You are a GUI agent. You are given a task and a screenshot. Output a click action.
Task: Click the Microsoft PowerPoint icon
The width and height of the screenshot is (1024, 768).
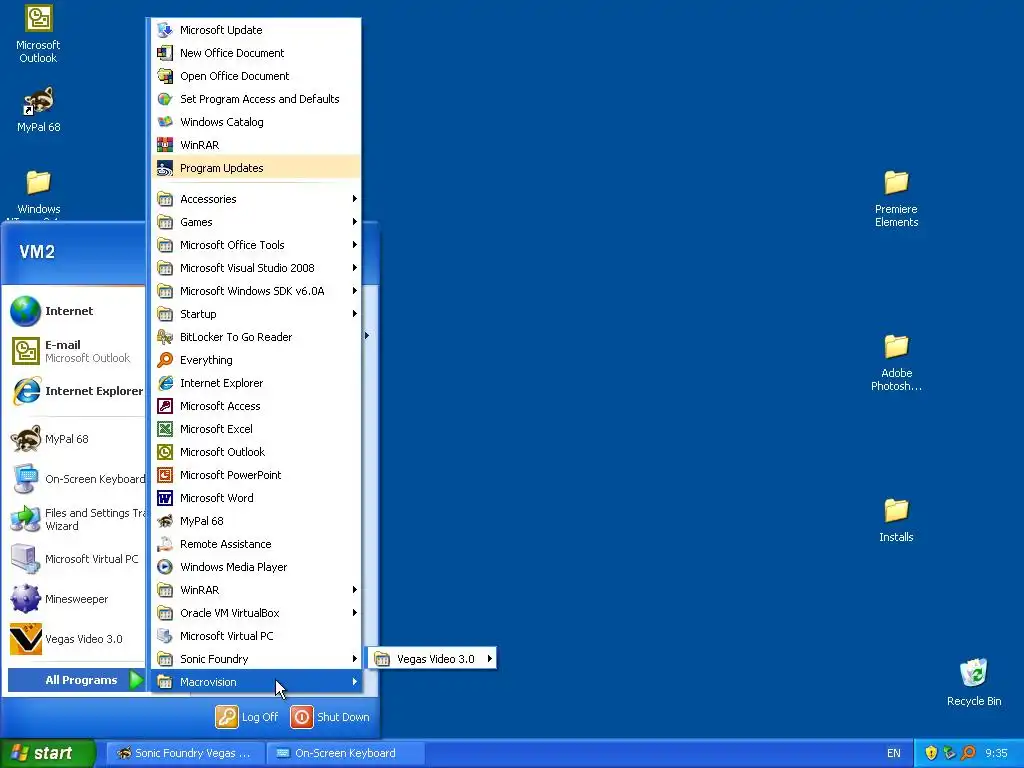165,475
